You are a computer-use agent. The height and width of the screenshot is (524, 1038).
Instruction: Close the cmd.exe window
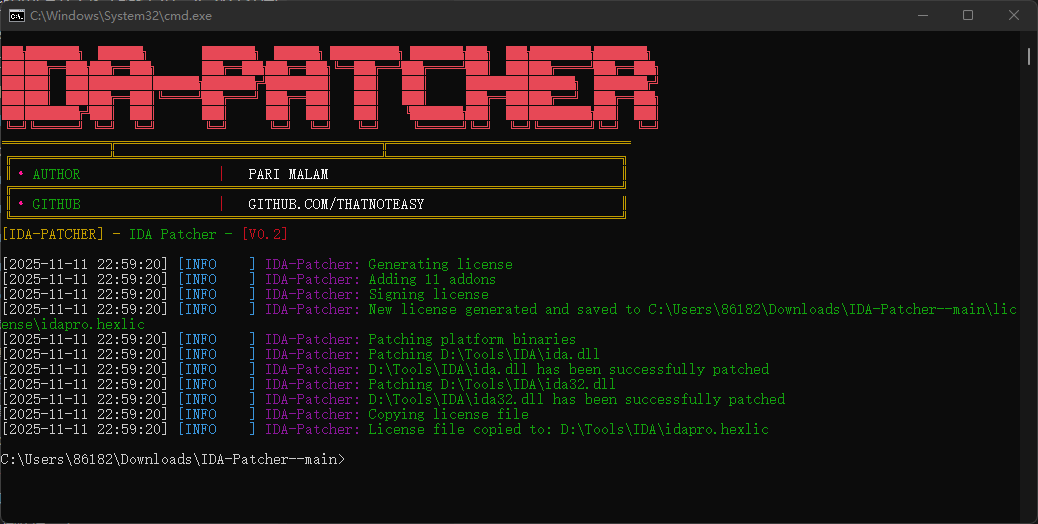[x=1014, y=15]
